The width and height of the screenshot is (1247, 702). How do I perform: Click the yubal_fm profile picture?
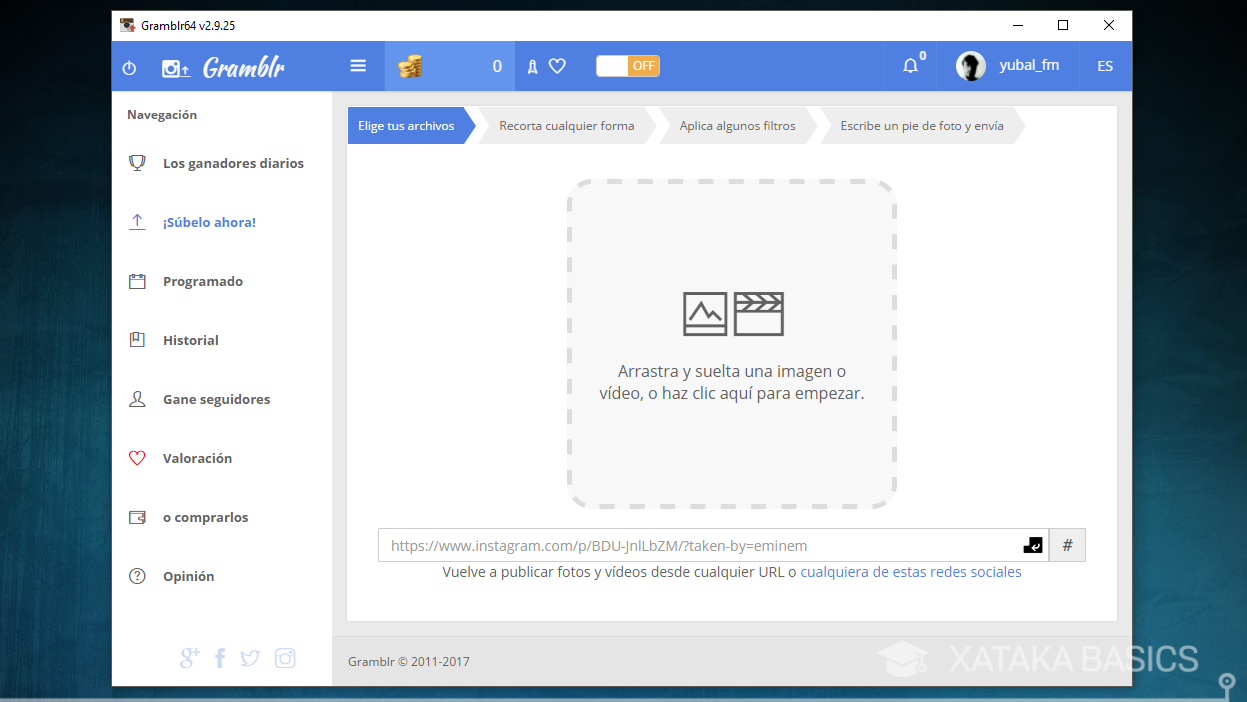tap(970, 65)
